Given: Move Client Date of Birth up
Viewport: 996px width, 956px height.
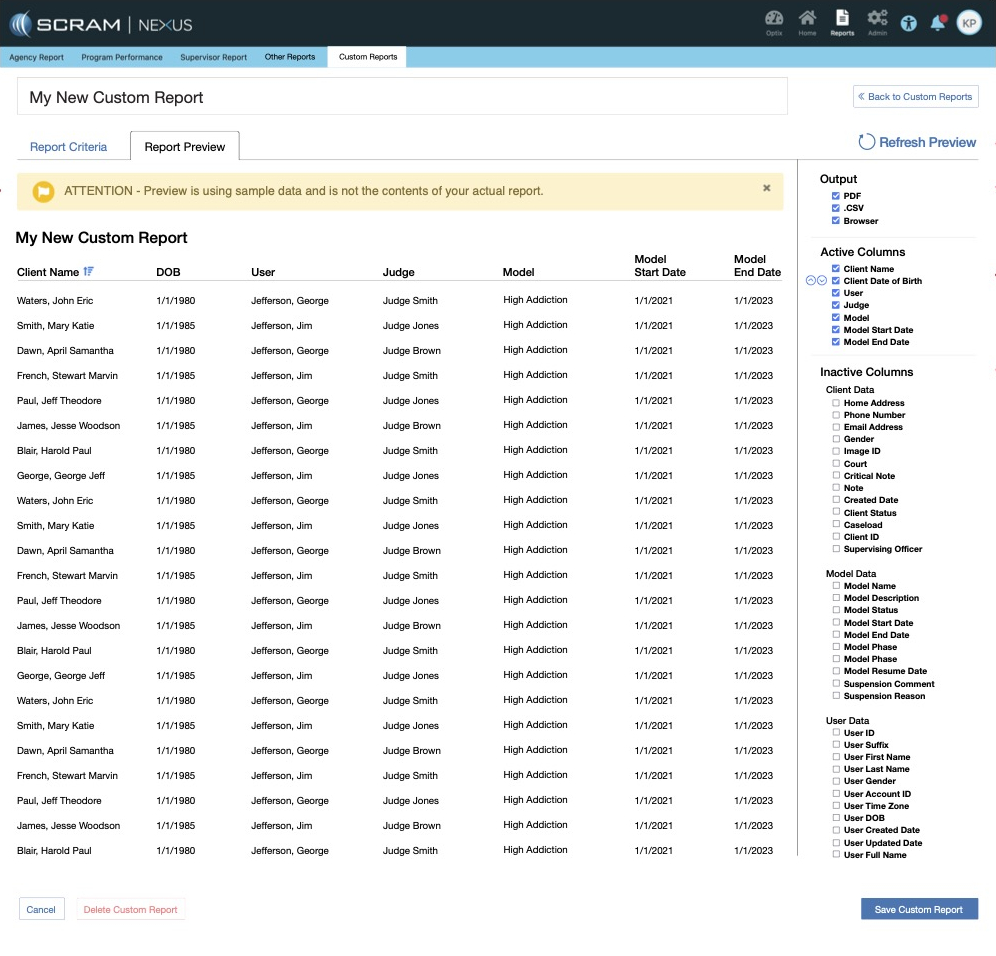Looking at the screenshot, I should [811, 281].
